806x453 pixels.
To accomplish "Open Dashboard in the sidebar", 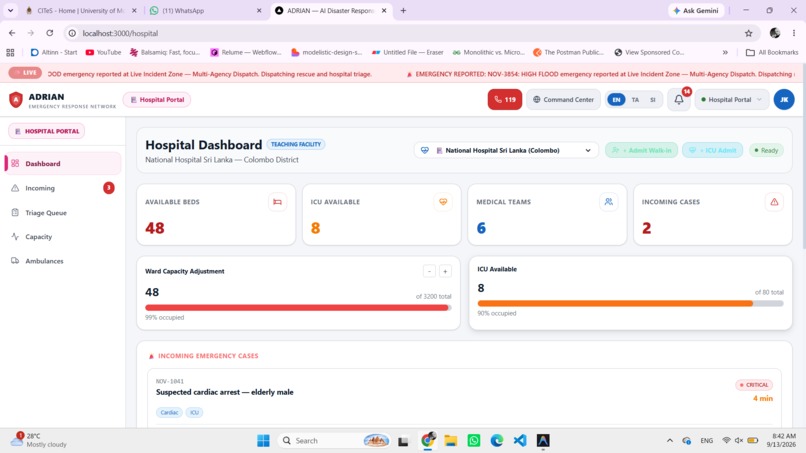I will pos(63,164).
